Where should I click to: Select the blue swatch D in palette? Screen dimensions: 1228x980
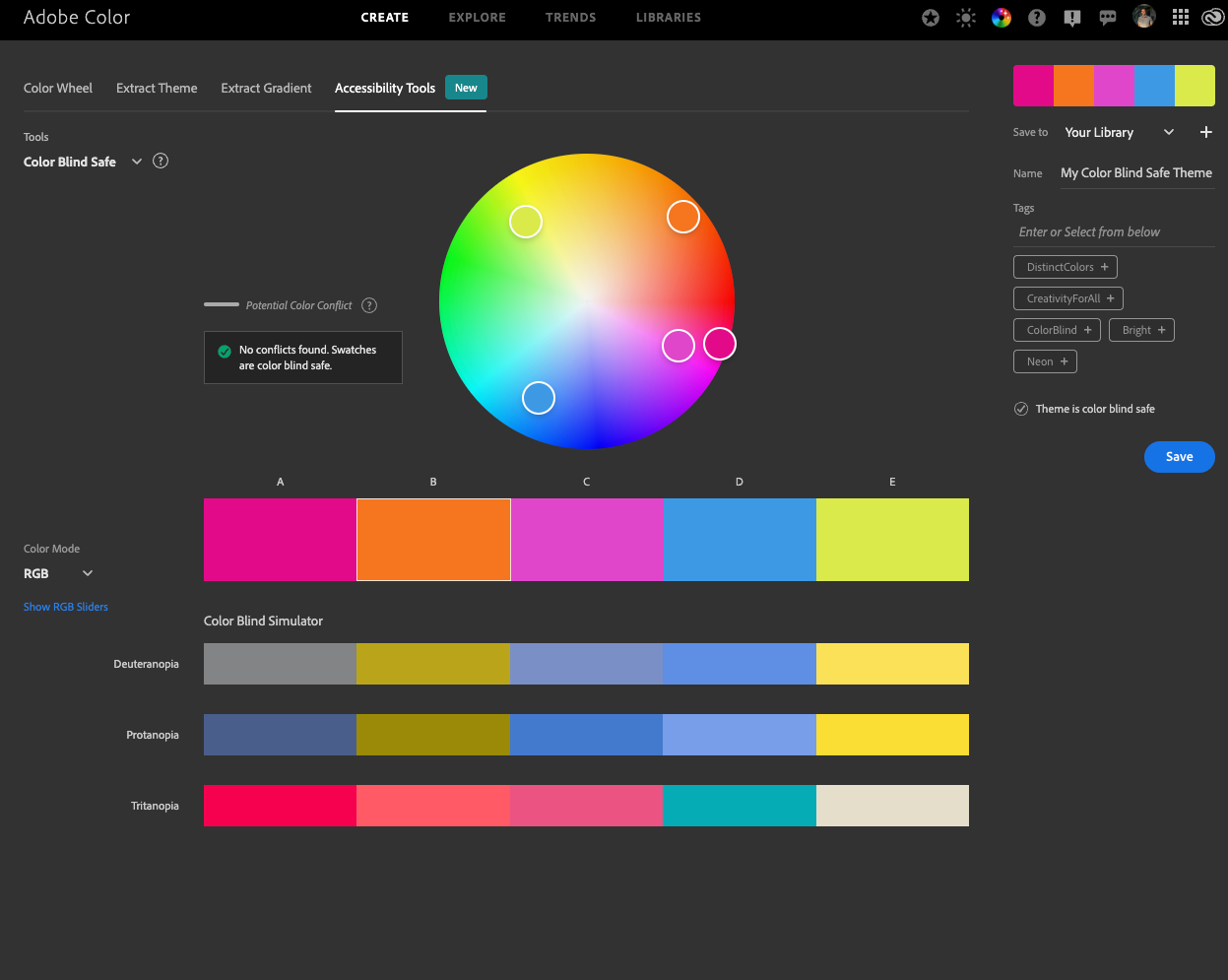[x=740, y=540]
